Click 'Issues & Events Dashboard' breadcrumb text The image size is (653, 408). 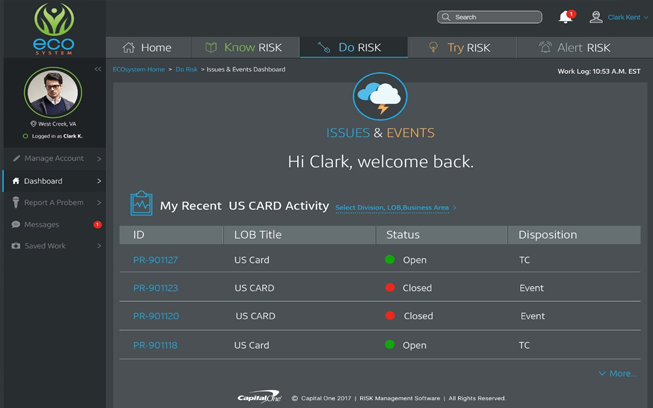pos(246,70)
